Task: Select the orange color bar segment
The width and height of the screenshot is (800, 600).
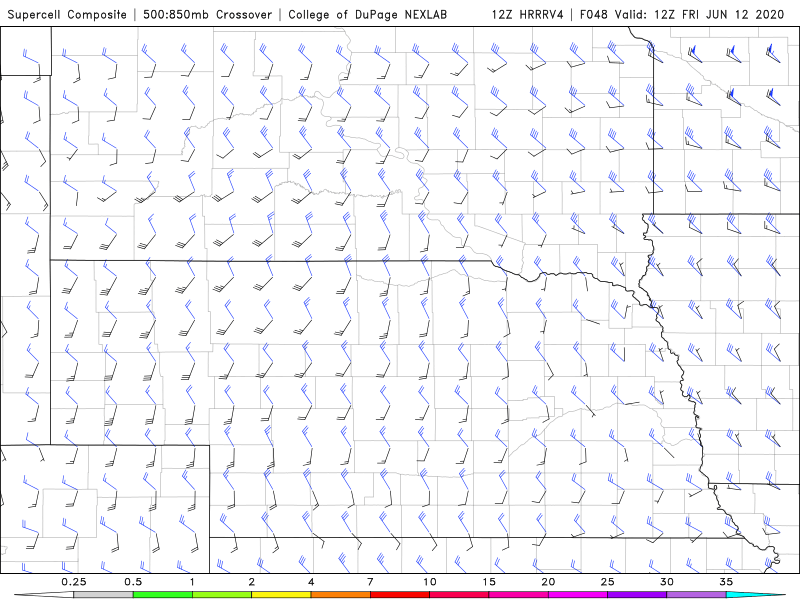Action: pos(340,595)
